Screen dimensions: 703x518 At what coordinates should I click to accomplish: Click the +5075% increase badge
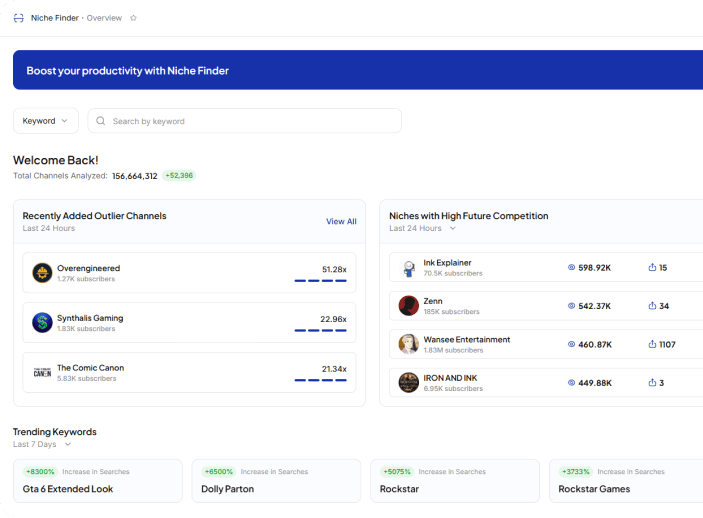(397, 472)
